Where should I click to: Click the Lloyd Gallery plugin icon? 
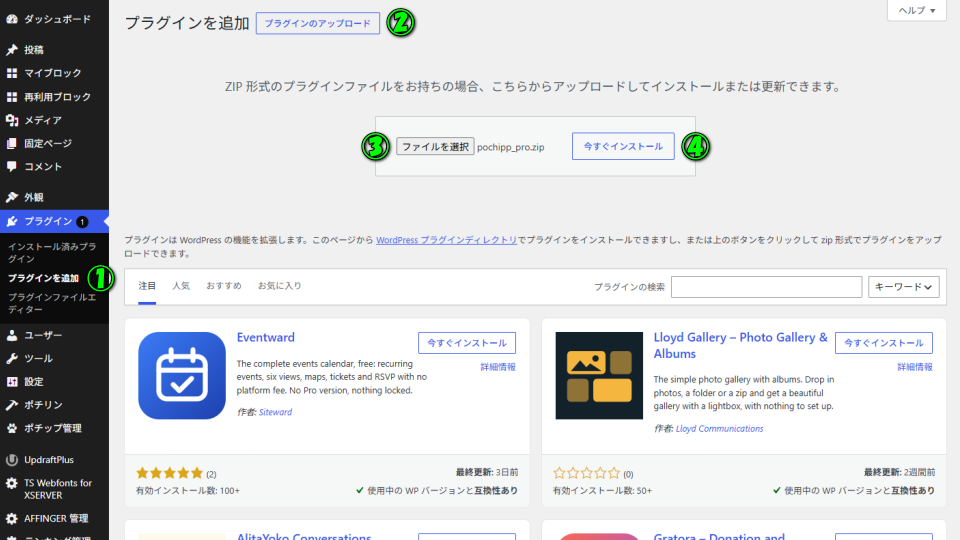pos(599,375)
